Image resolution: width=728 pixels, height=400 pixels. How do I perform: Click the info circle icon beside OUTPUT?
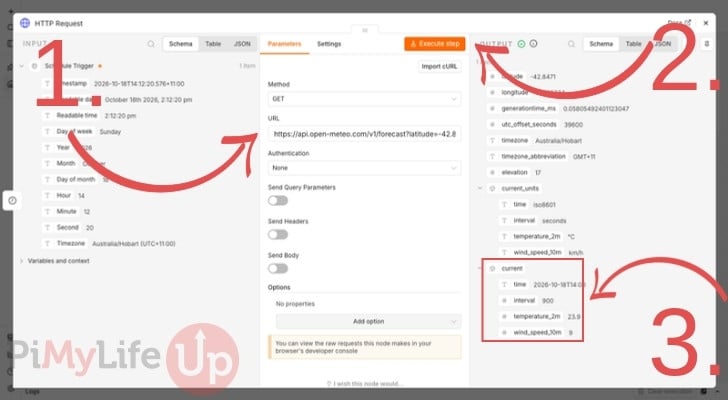tap(533, 44)
